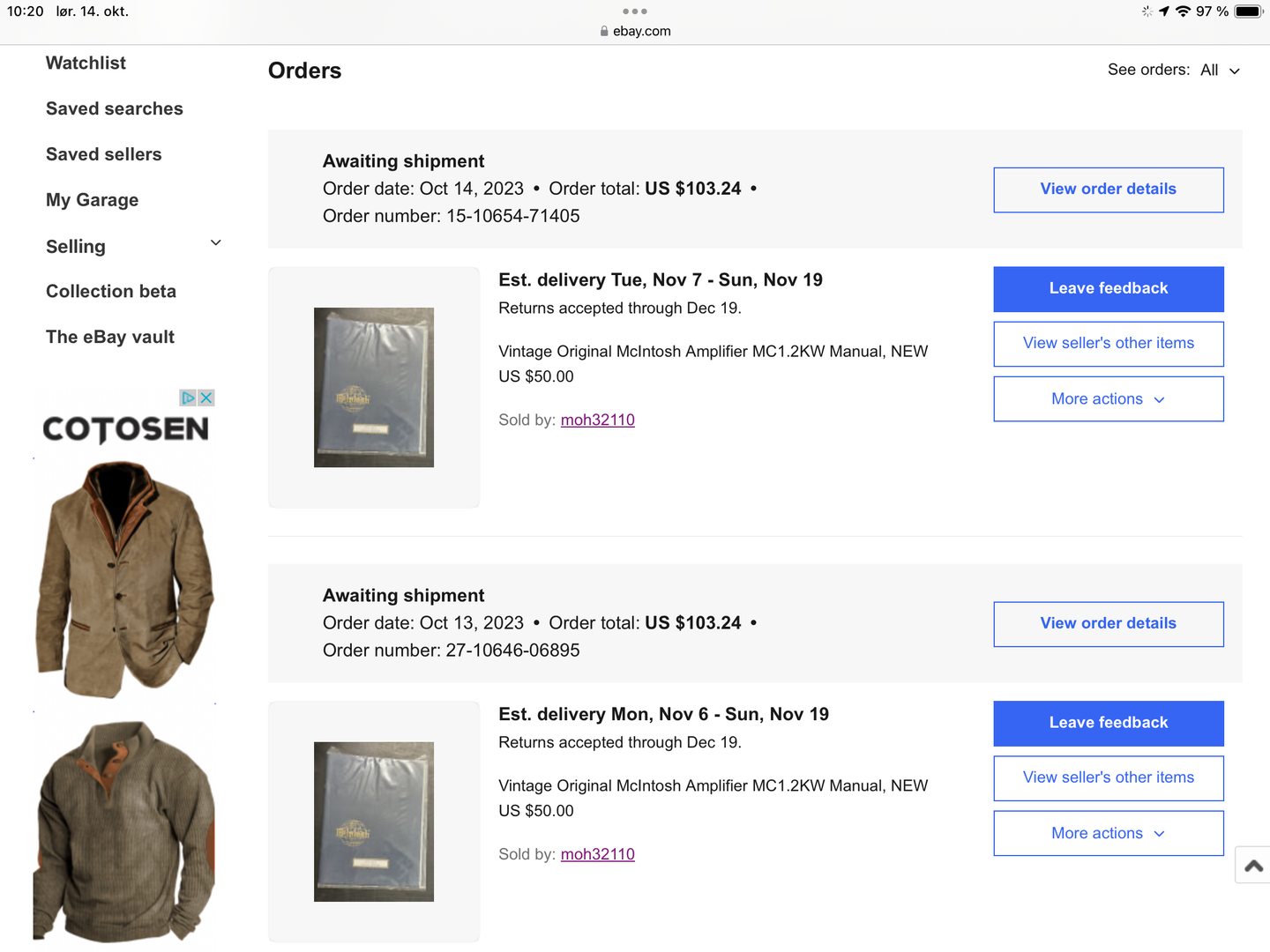The width and height of the screenshot is (1270, 952).
Task: Click the AdChoices triangle icon
Action: [188, 398]
